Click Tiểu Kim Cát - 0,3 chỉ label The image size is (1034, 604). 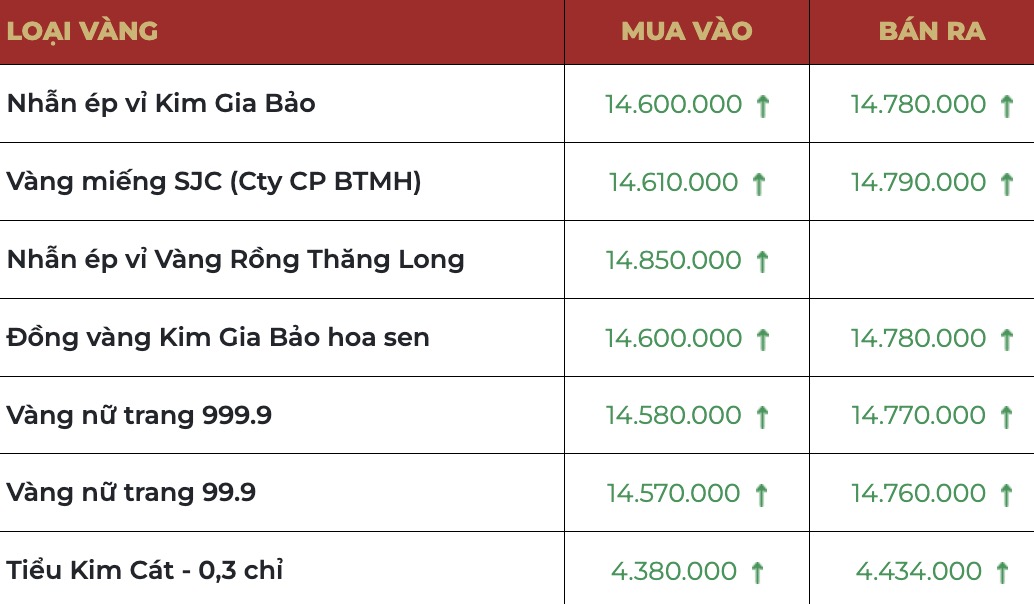pyautogui.click(x=145, y=571)
